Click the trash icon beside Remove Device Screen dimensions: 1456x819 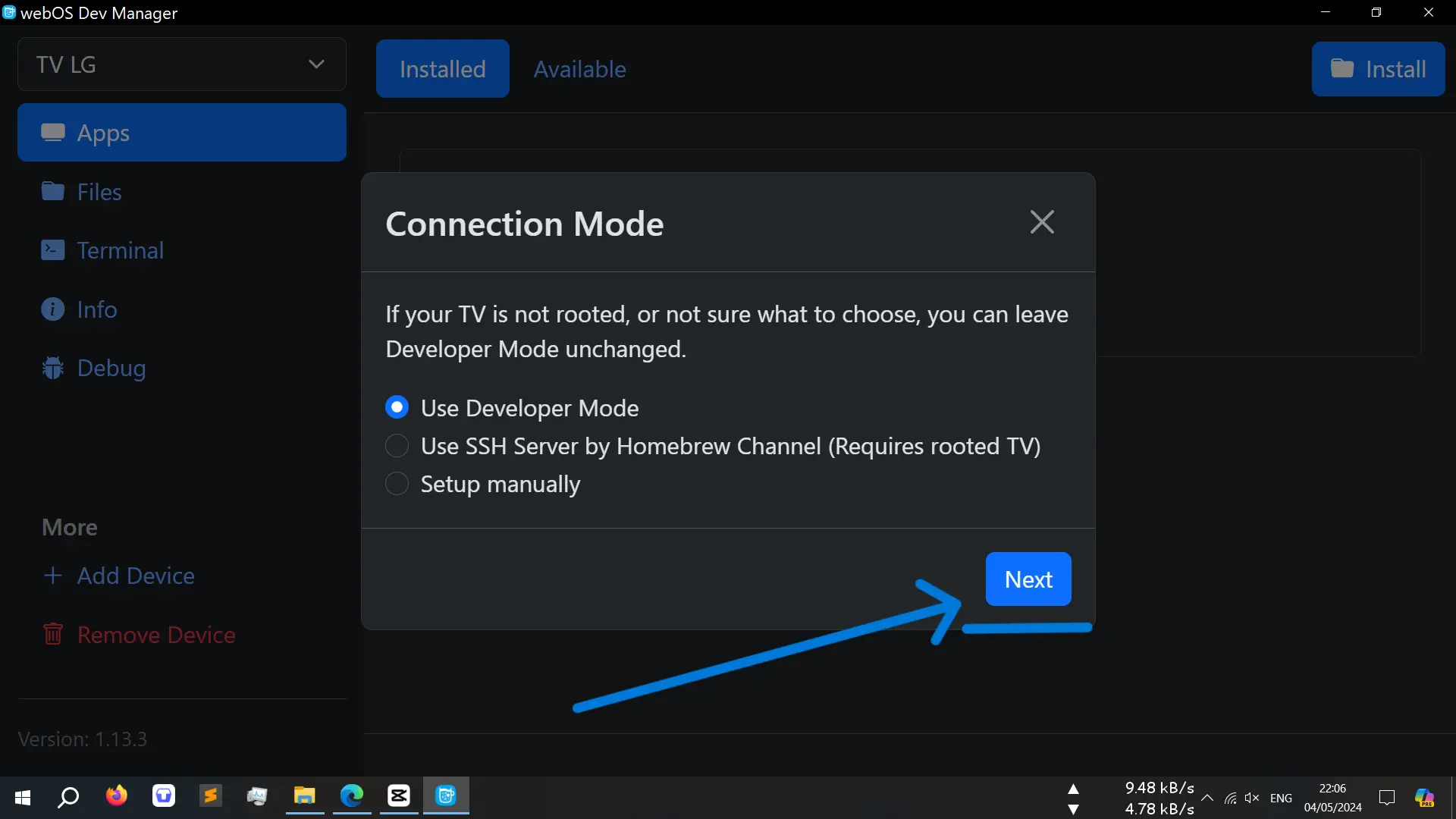click(x=52, y=634)
